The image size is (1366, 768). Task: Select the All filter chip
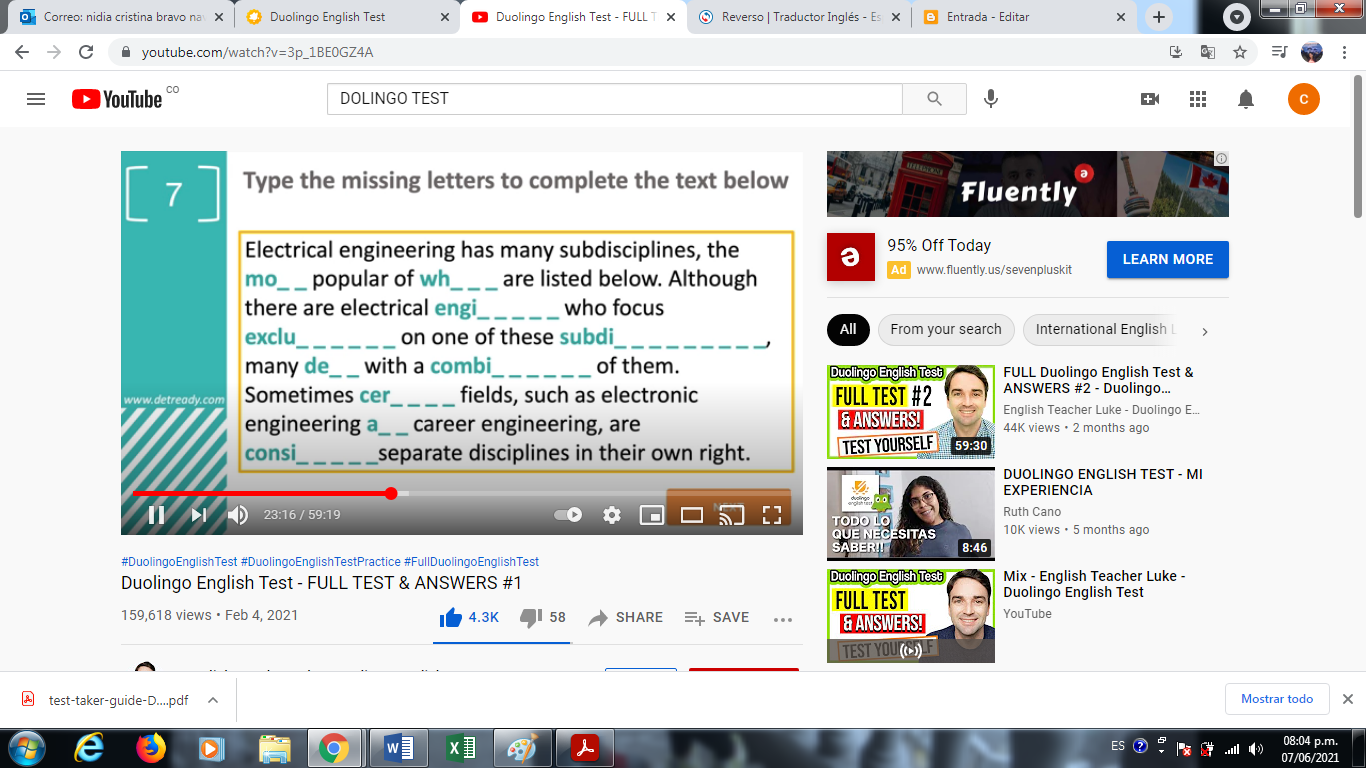(848, 329)
